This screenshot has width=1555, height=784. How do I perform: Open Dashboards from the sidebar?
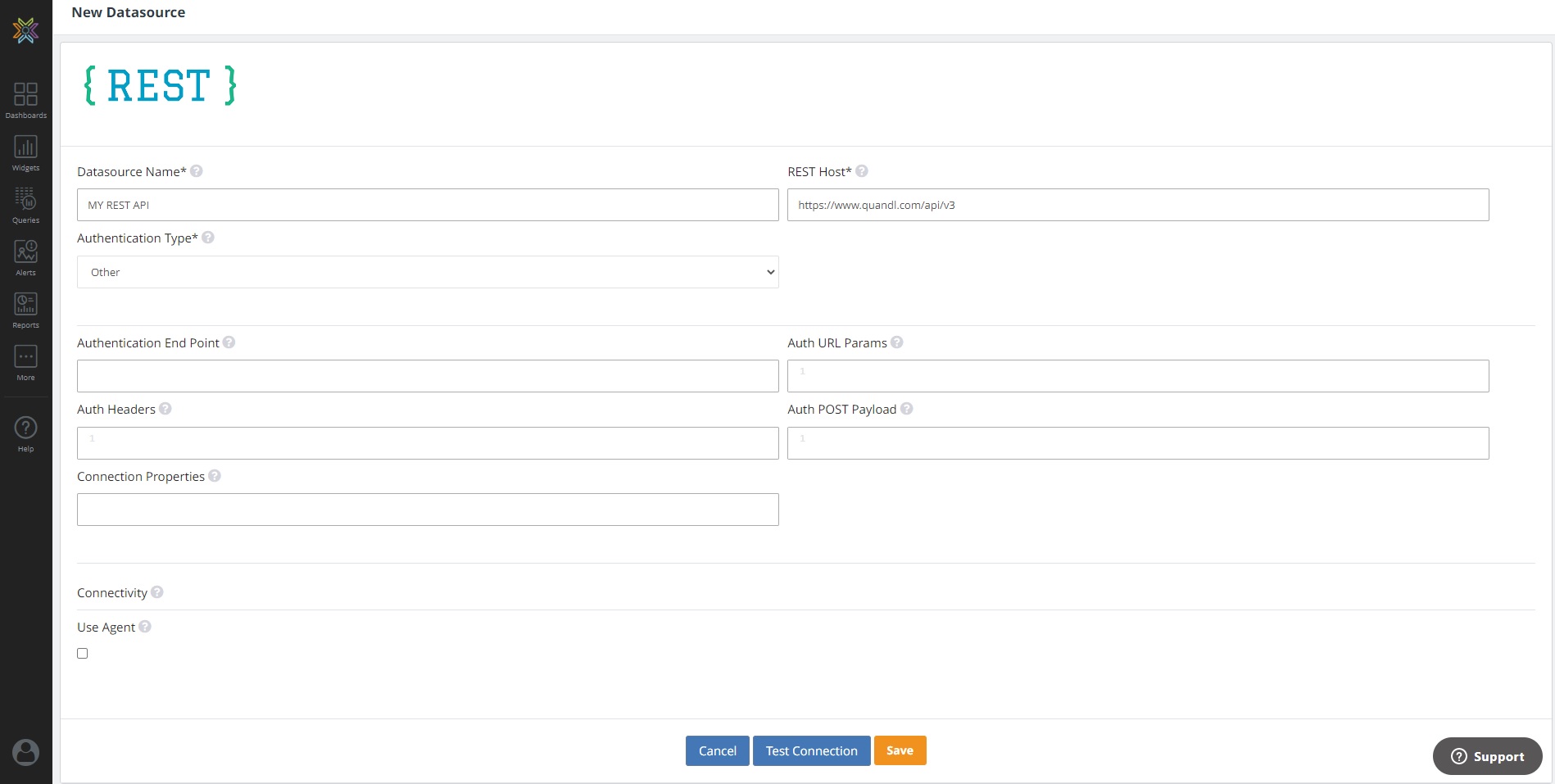pos(25,100)
